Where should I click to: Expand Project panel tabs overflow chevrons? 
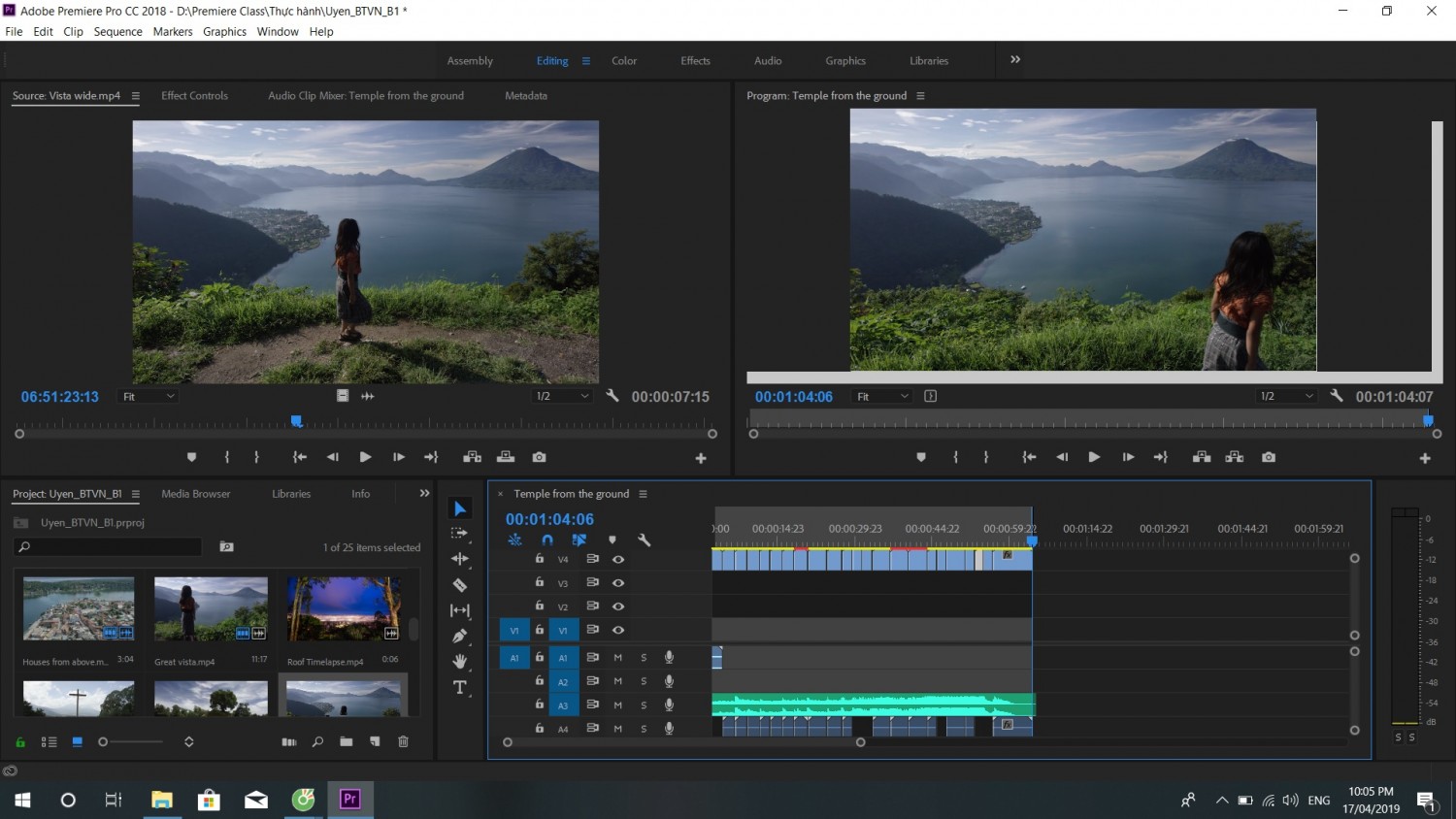coord(424,493)
